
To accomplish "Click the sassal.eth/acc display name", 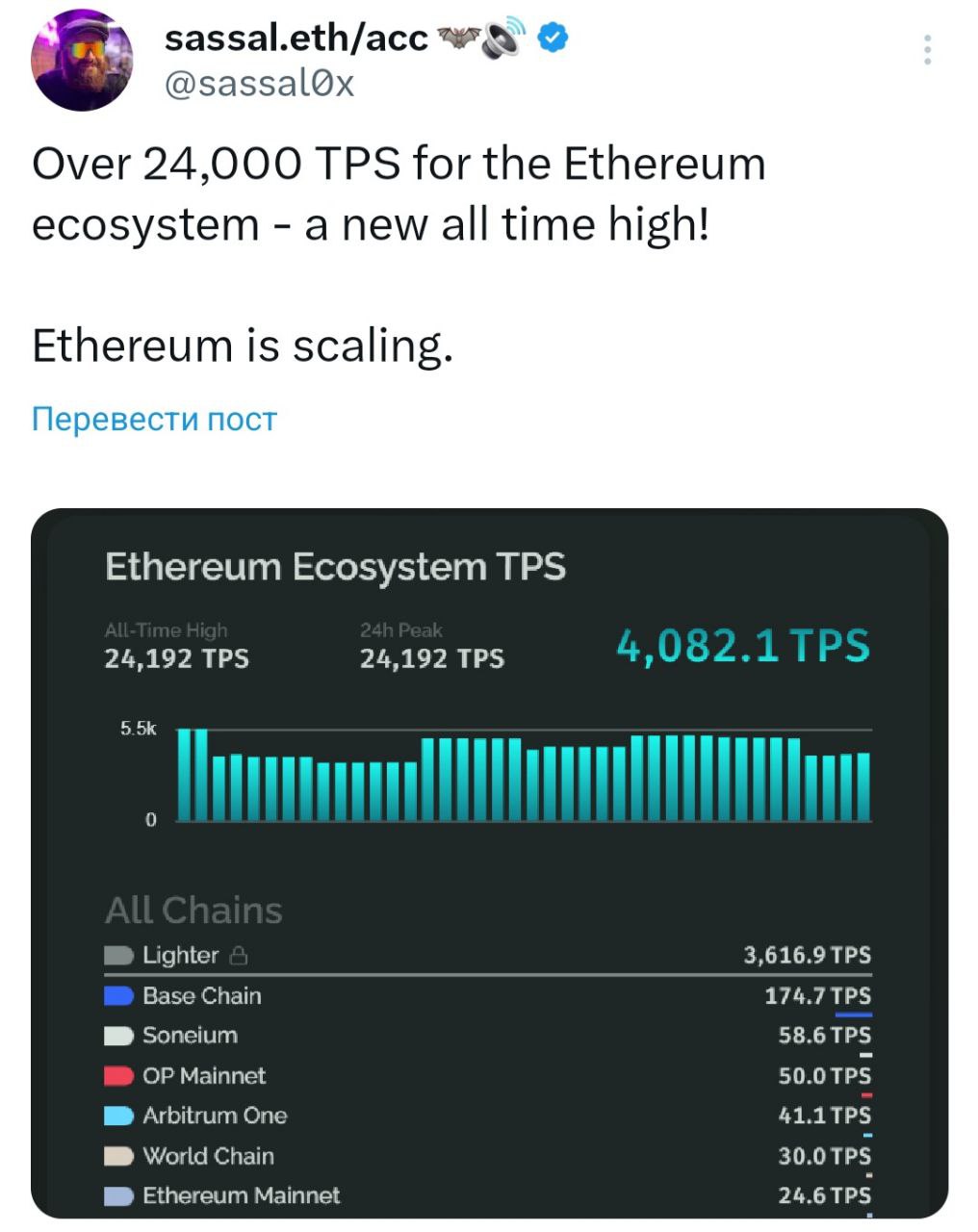I will 296,38.
